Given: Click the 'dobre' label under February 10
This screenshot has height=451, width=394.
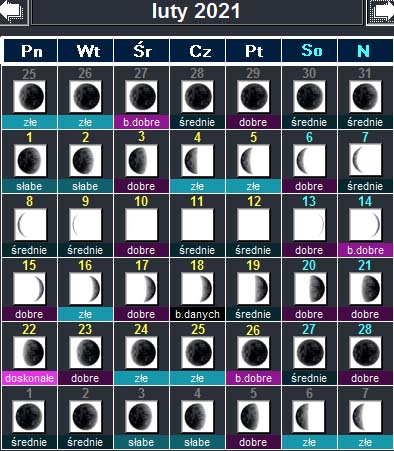Looking at the screenshot, I should tap(142, 250).
